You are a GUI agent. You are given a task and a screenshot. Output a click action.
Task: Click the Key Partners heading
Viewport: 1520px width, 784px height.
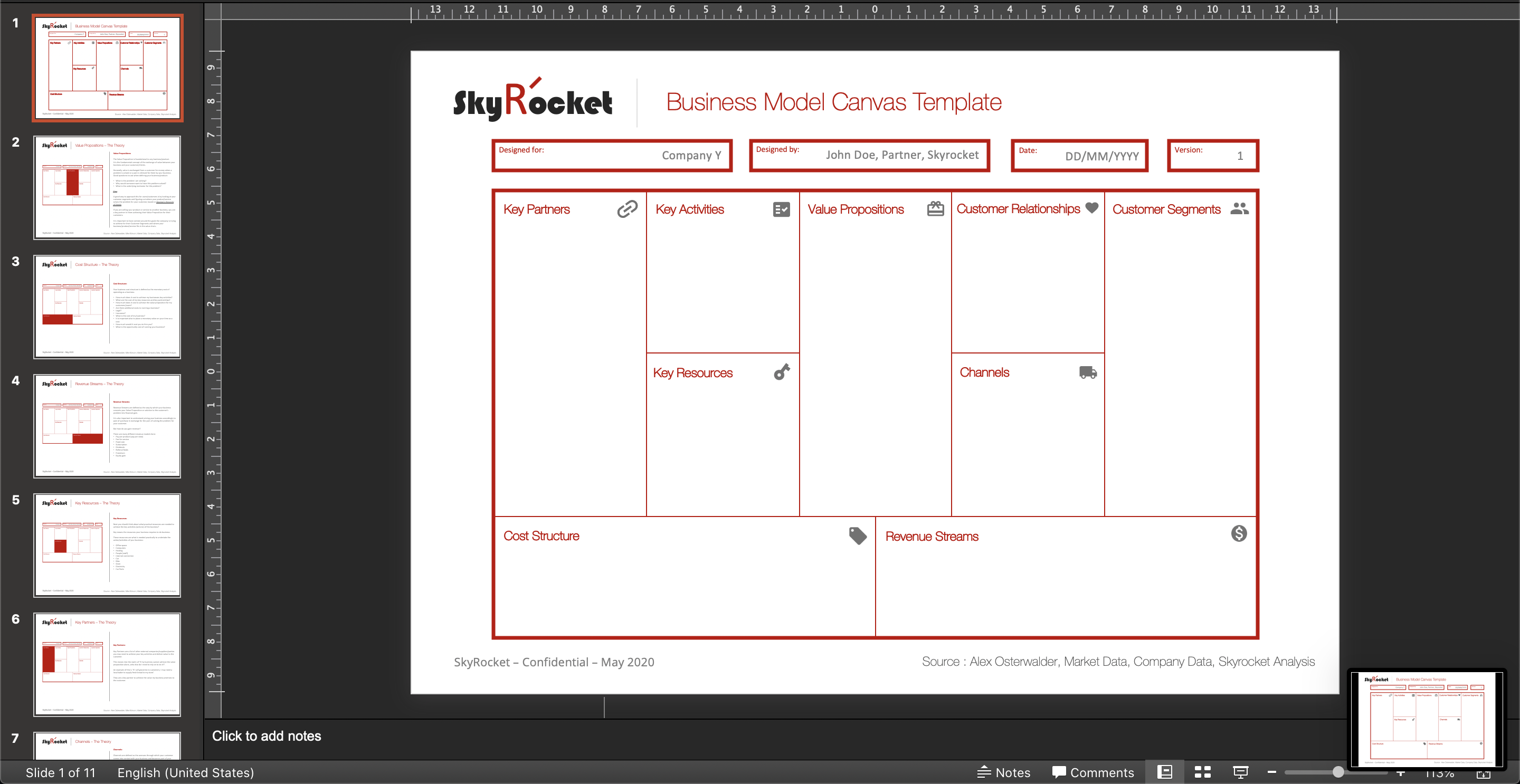(536, 209)
